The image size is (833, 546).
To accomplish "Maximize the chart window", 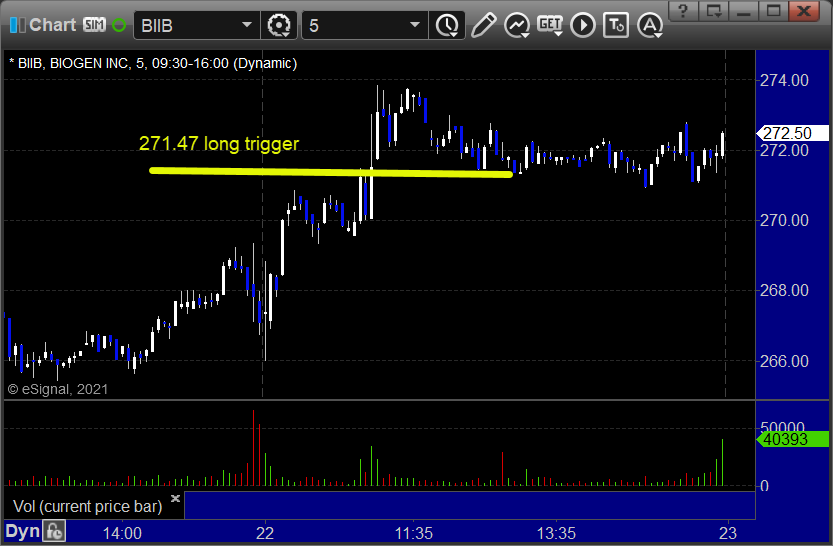I will (x=774, y=11).
